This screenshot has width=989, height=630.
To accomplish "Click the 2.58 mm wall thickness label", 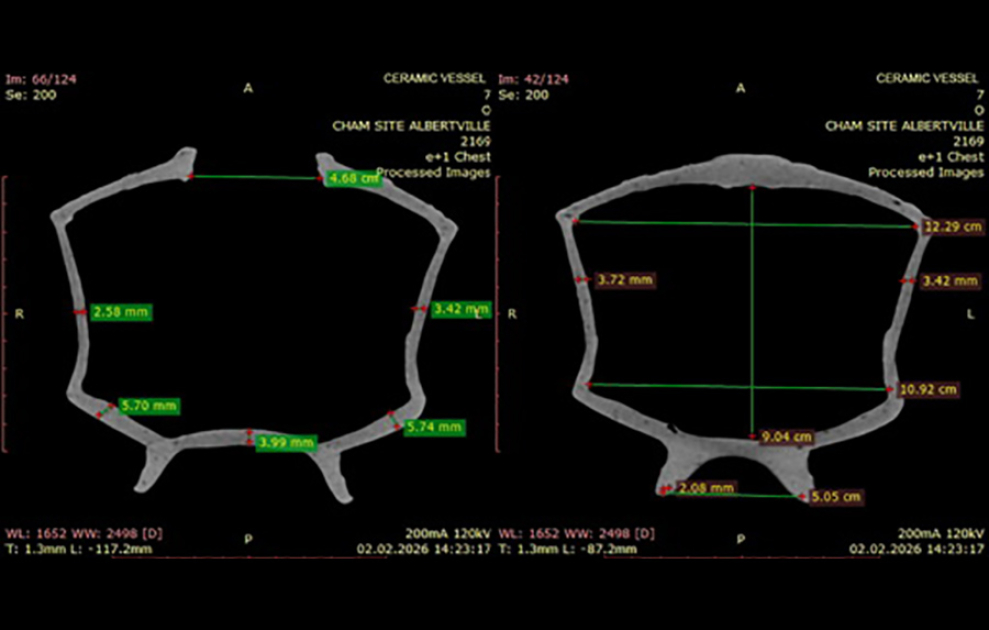I will [121, 313].
